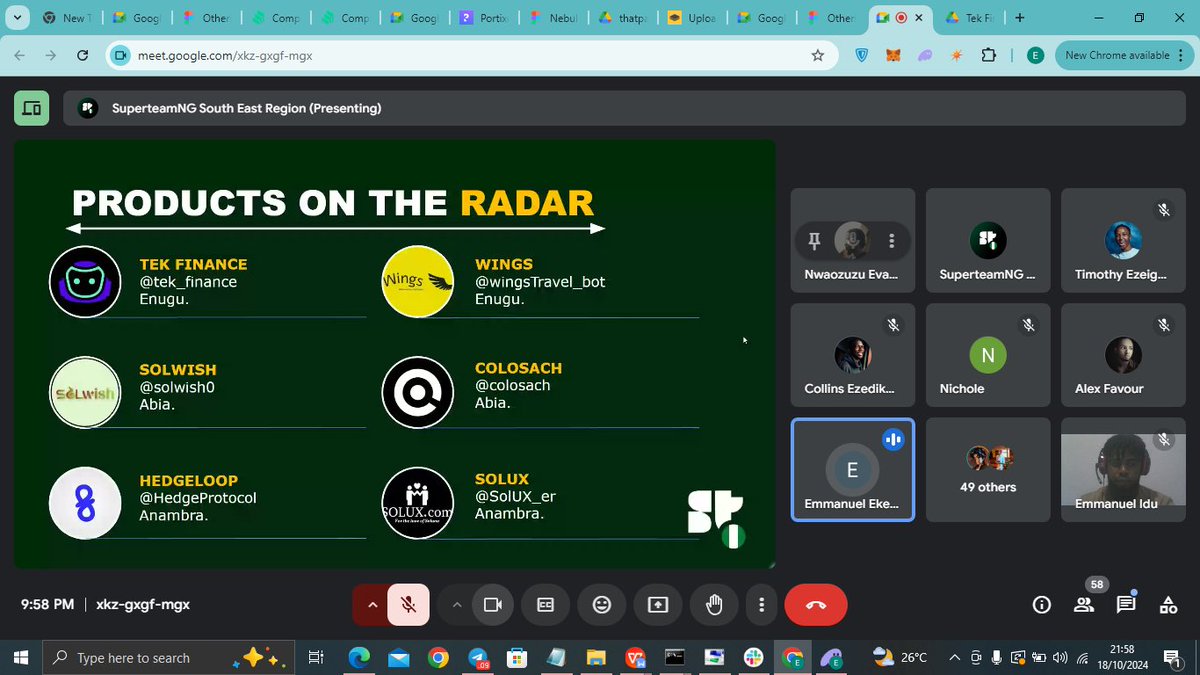
Task: Select Timothy Ezeig... participant tile
Action: [1123, 240]
